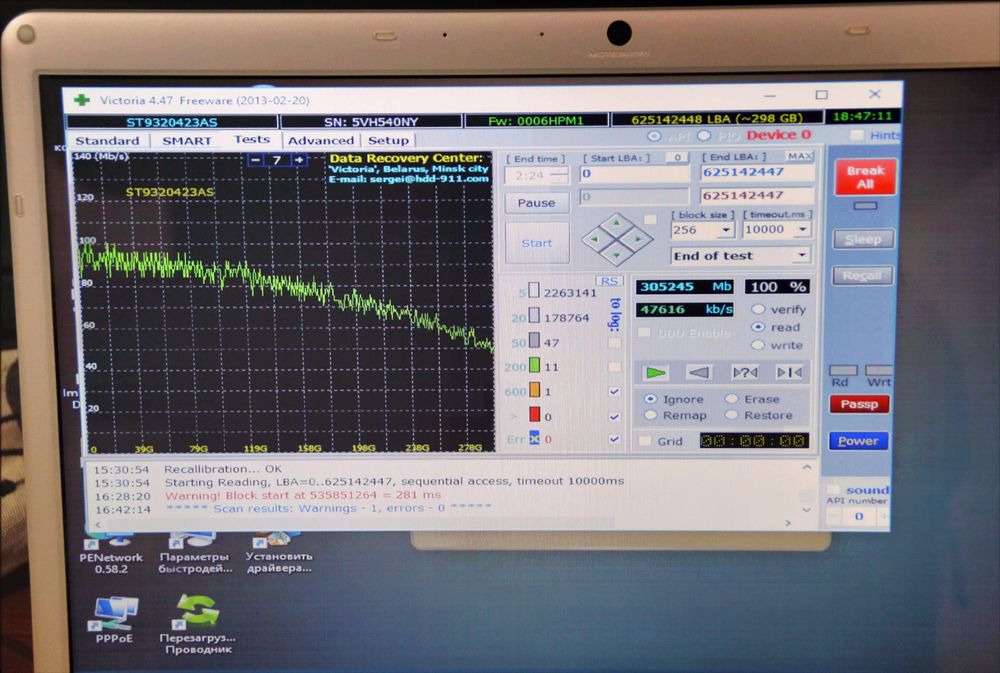The height and width of the screenshot is (673, 1000).
Task: Click the down arrow on the diamond pad
Action: point(616,255)
